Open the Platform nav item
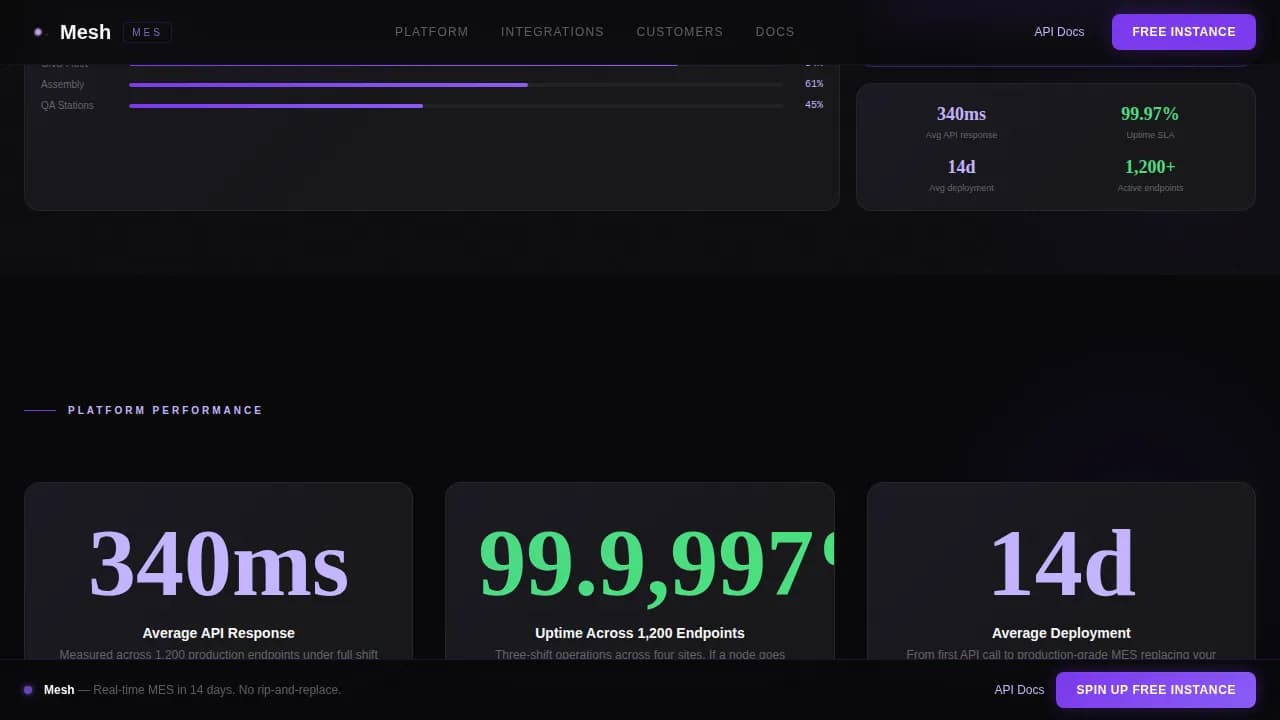 431,32
